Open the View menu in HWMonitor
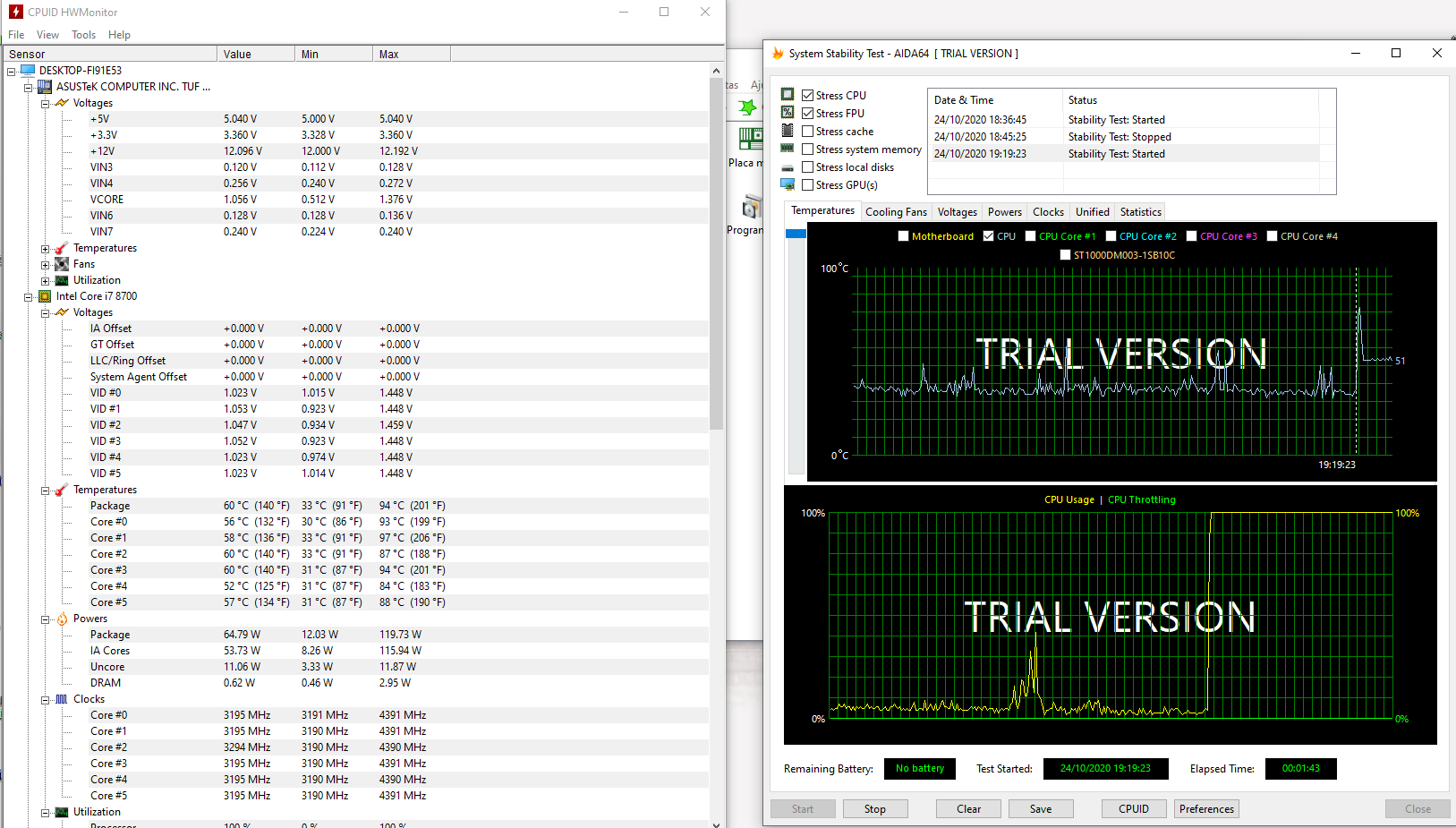The image size is (1456, 828). pyautogui.click(x=47, y=35)
